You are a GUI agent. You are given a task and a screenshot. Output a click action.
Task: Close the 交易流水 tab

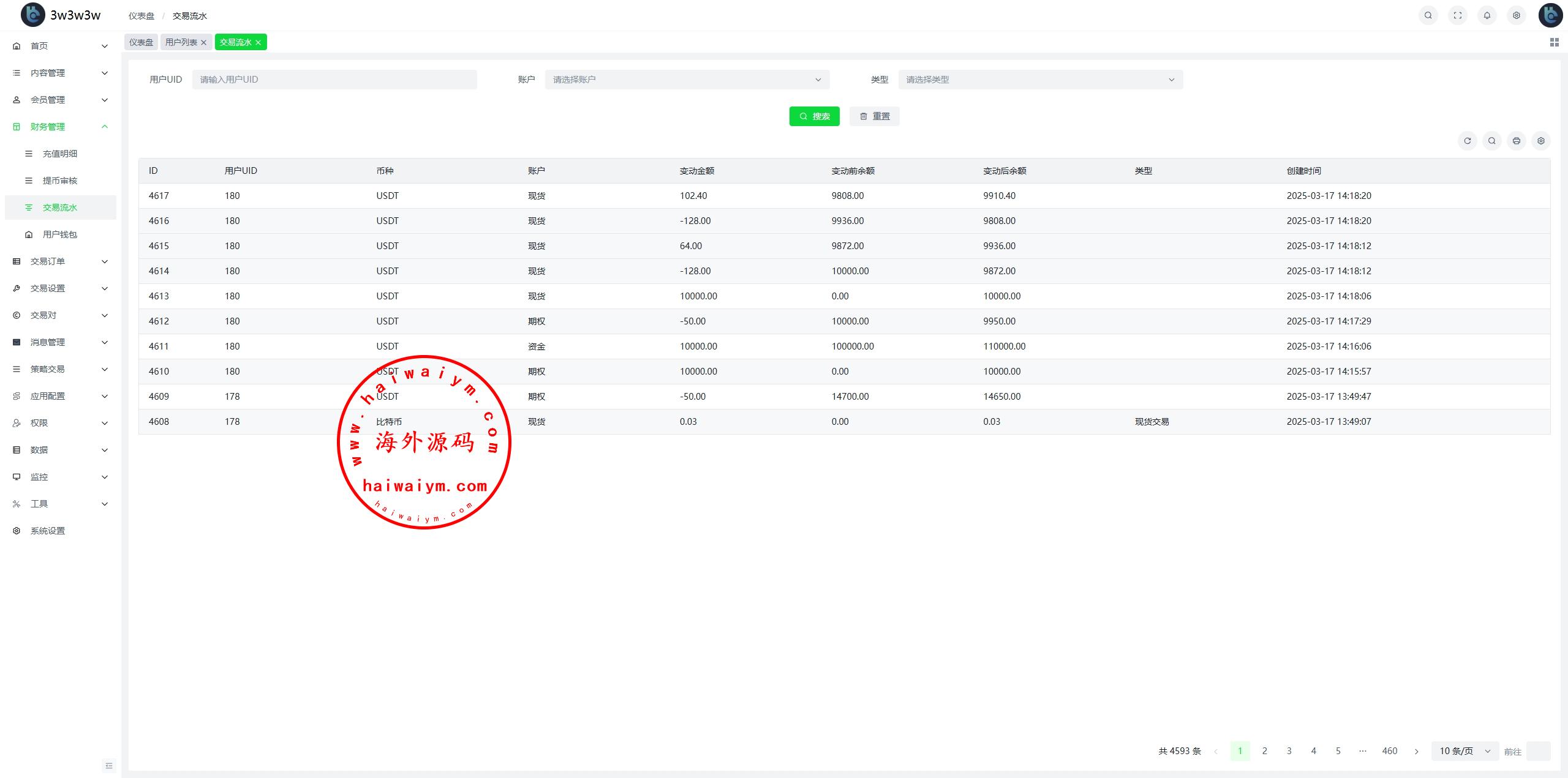click(x=258, y=42)
